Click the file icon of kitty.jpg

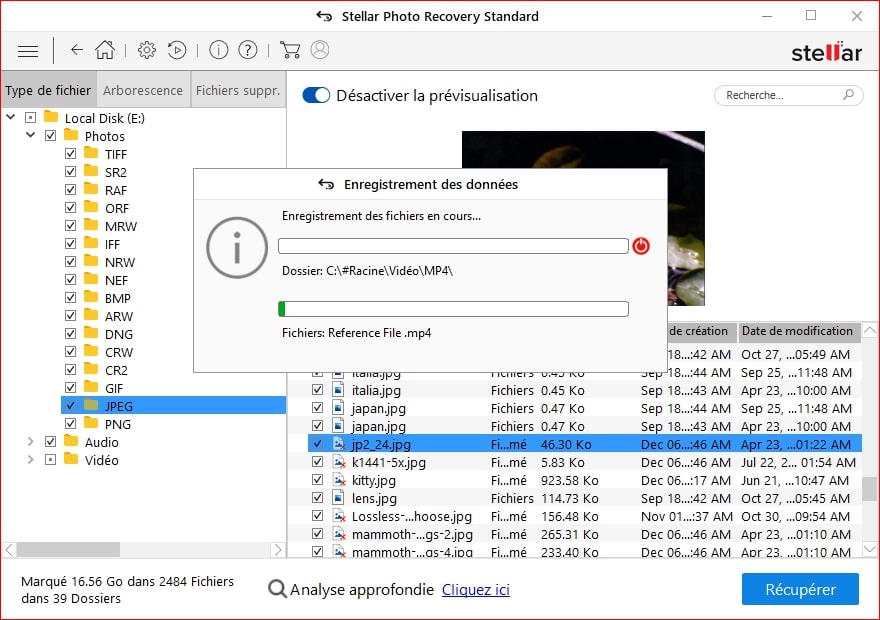click(x=338, y=480)
